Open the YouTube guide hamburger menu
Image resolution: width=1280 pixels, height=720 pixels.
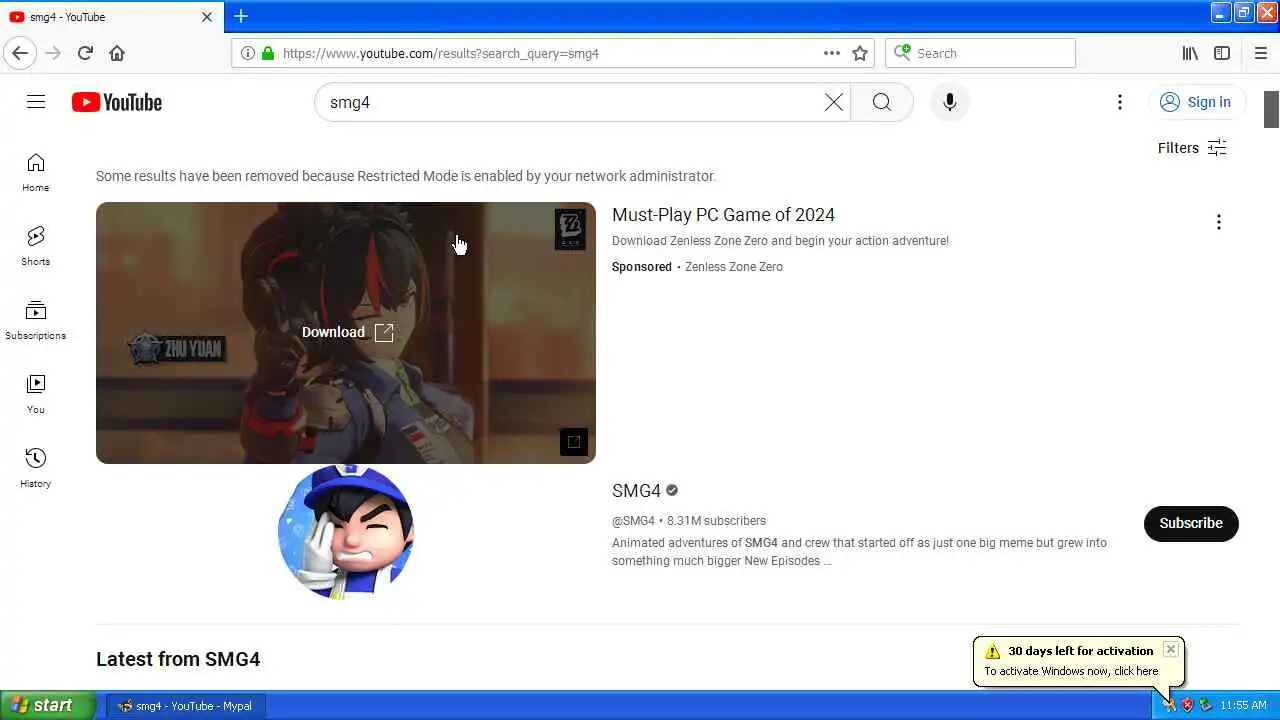click(x=36, y=102)
